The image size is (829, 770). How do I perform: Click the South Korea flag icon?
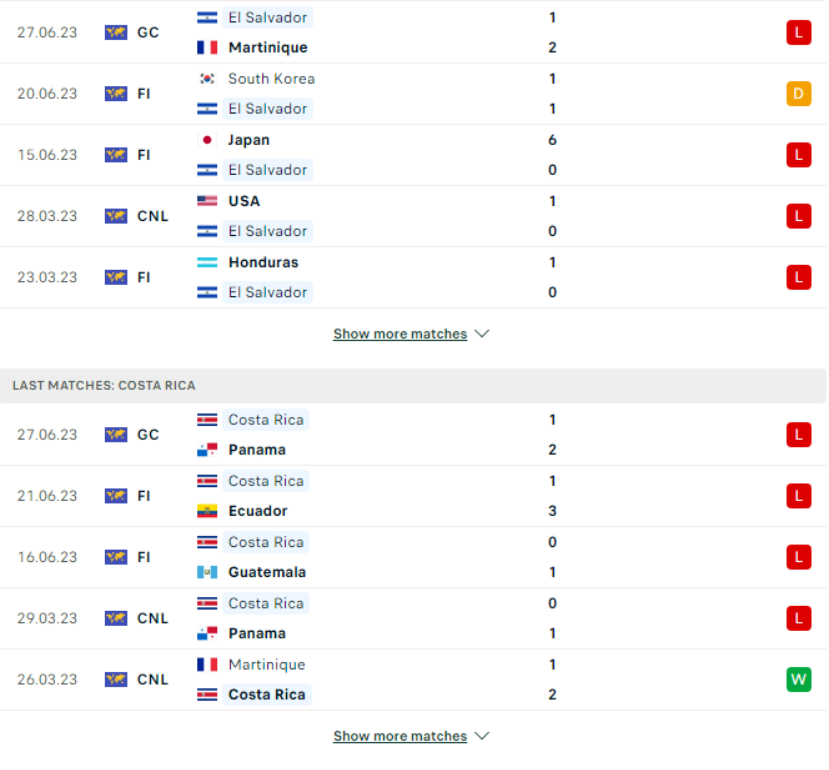207,78
